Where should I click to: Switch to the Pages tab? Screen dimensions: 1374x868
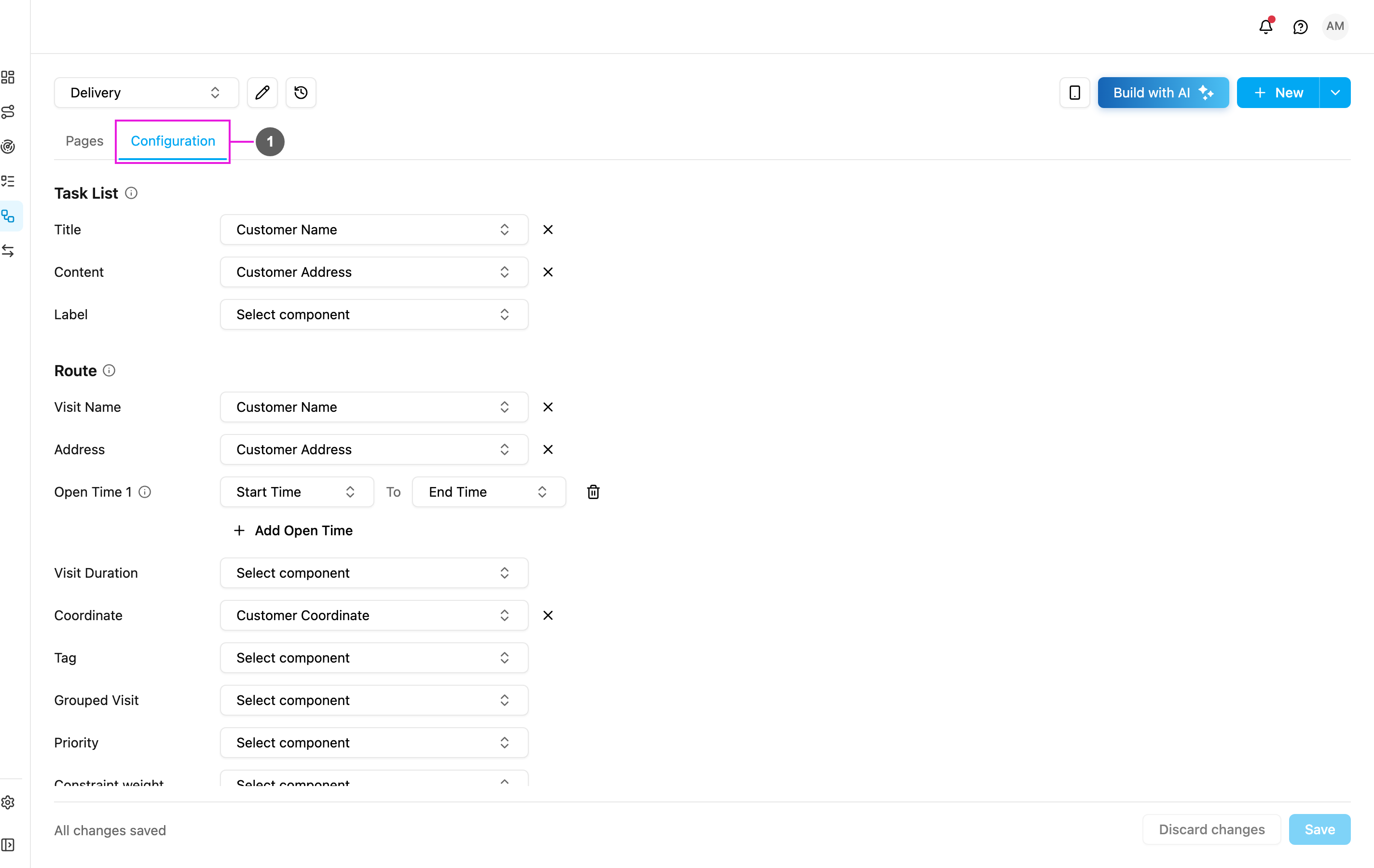84,141
